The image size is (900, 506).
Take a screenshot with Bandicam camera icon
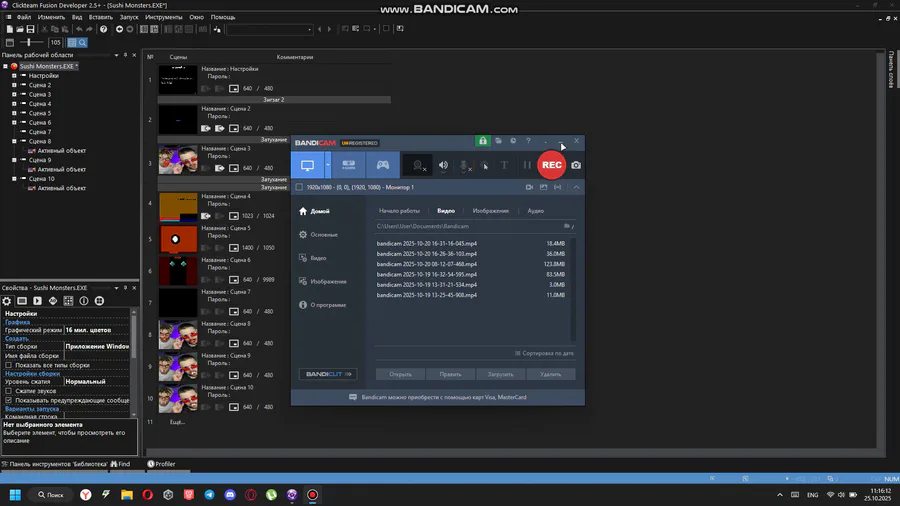click(576, 165)
